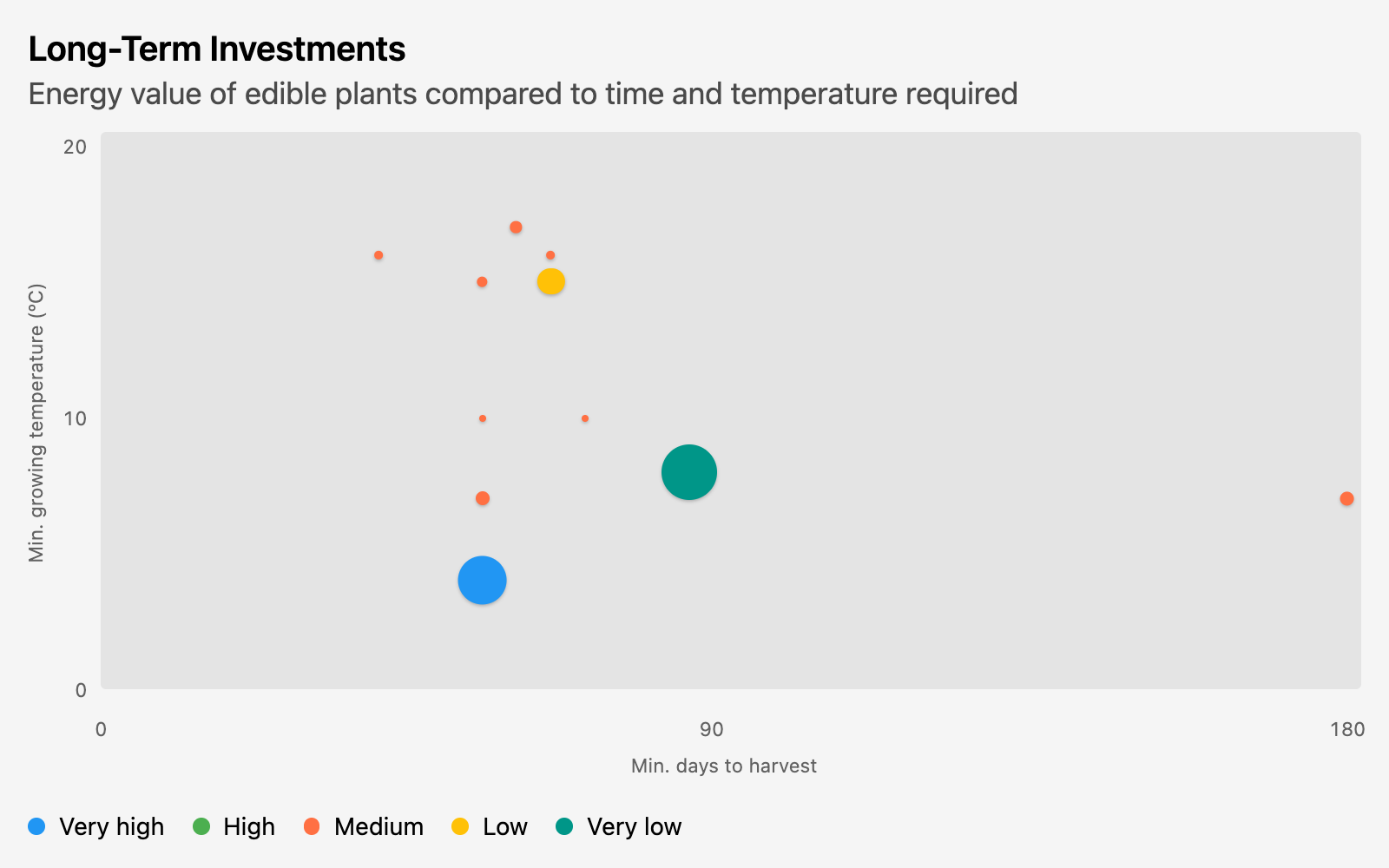Click the tiny orange bubble just above yellow bubble
Viewport: 1389px width, 868px height.
tap(550, 255)
